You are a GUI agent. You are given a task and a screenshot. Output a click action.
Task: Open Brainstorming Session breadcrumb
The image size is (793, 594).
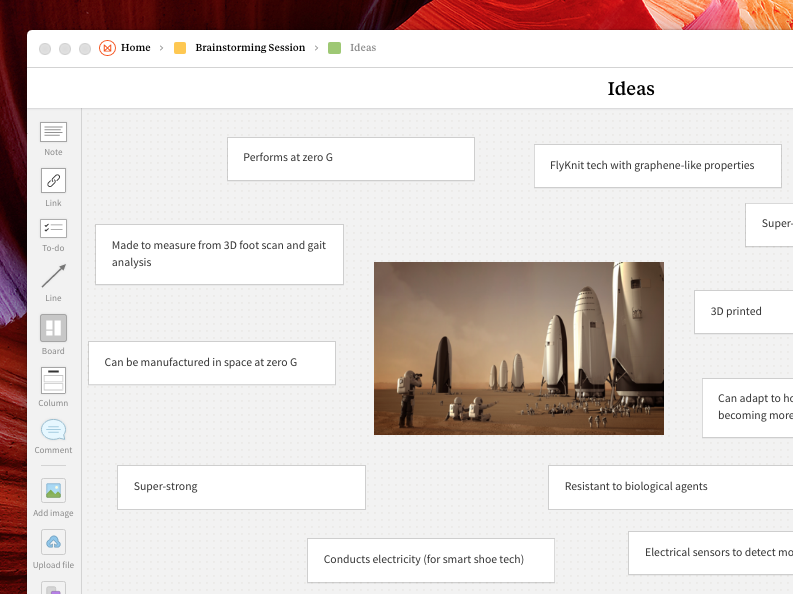click(x=250, y=48)
